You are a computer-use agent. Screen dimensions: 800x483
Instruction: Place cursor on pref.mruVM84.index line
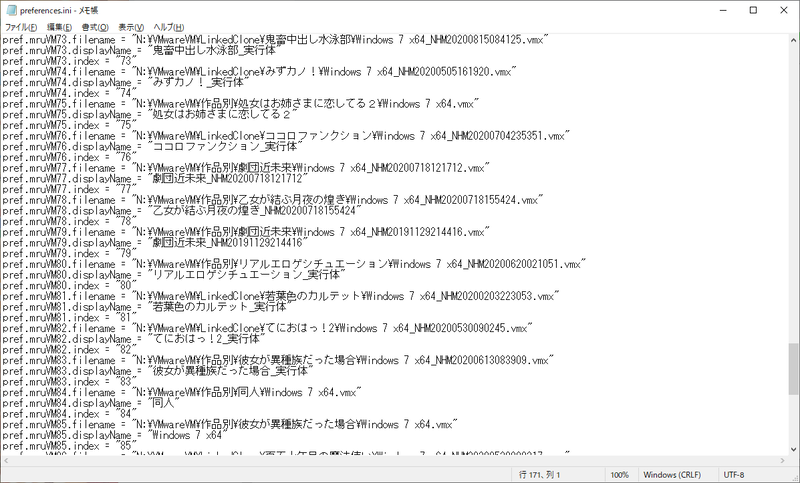coord(70,415)
